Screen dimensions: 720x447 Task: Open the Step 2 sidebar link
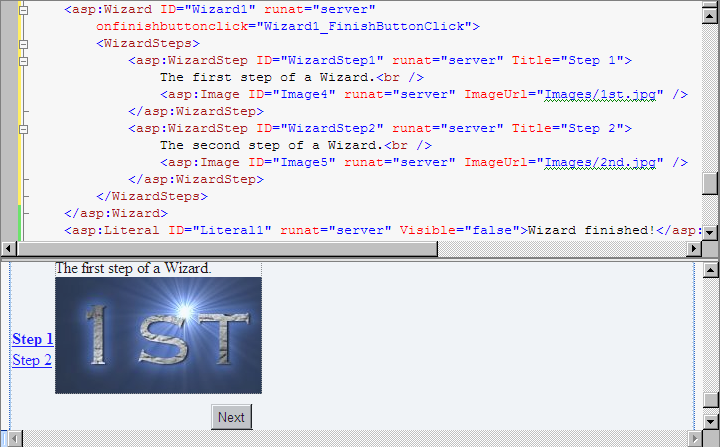point(32,360)
